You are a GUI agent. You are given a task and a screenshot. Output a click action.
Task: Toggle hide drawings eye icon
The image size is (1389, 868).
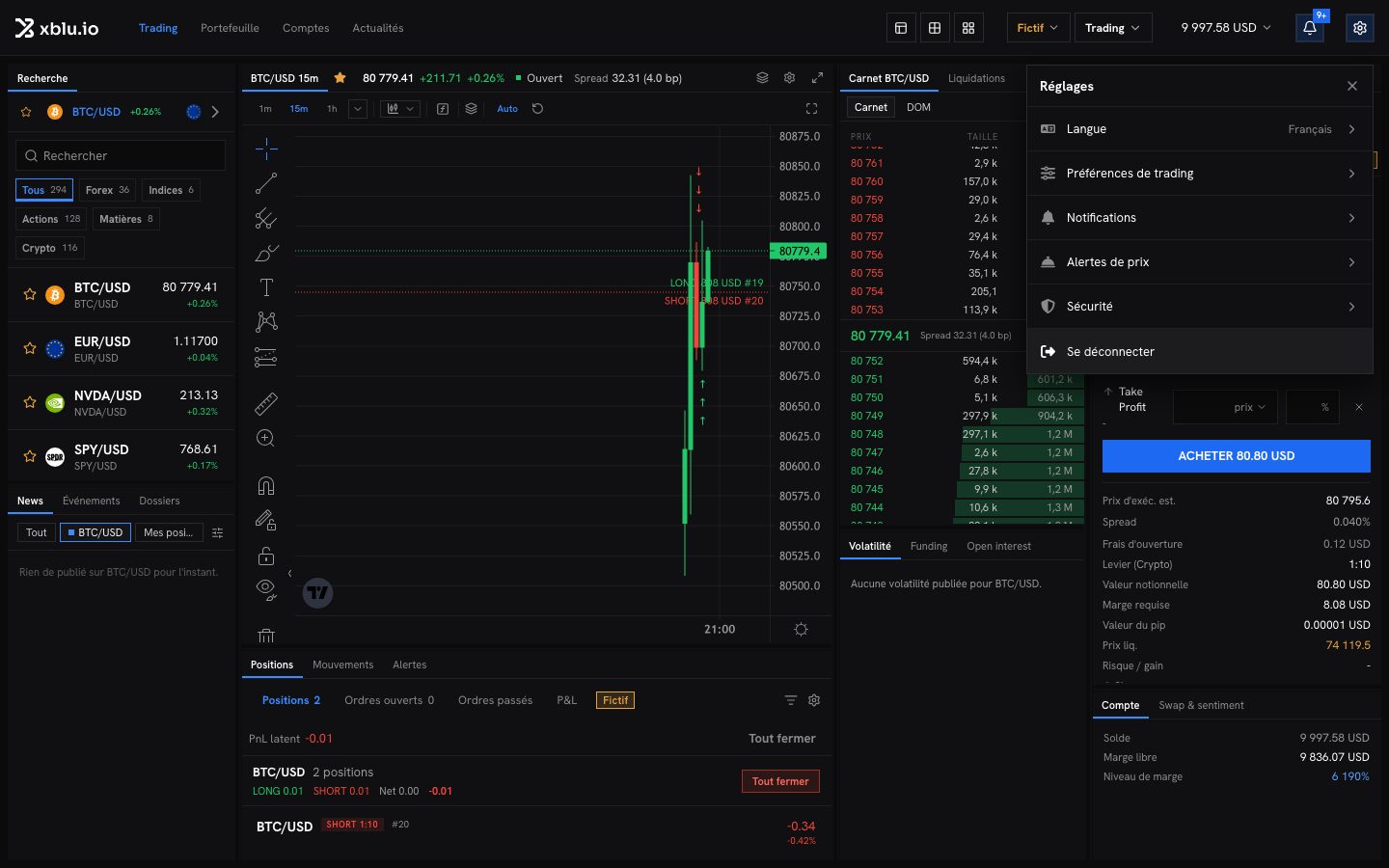coord(266,589)
